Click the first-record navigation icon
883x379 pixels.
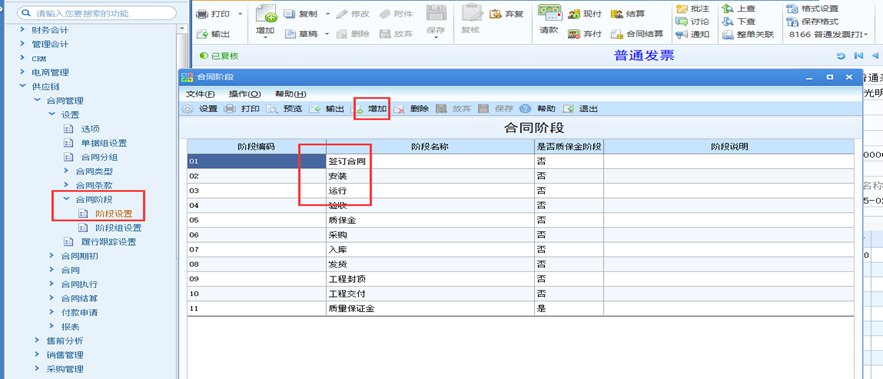click(859, 56)
